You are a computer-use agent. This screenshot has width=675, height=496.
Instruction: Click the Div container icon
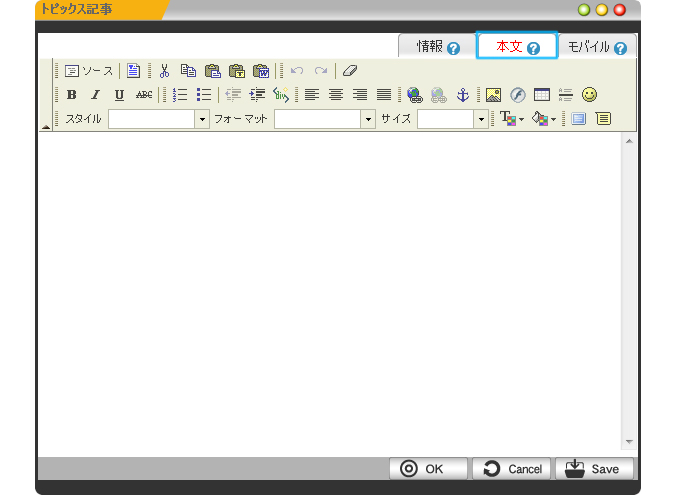click(x=281, y=95)
